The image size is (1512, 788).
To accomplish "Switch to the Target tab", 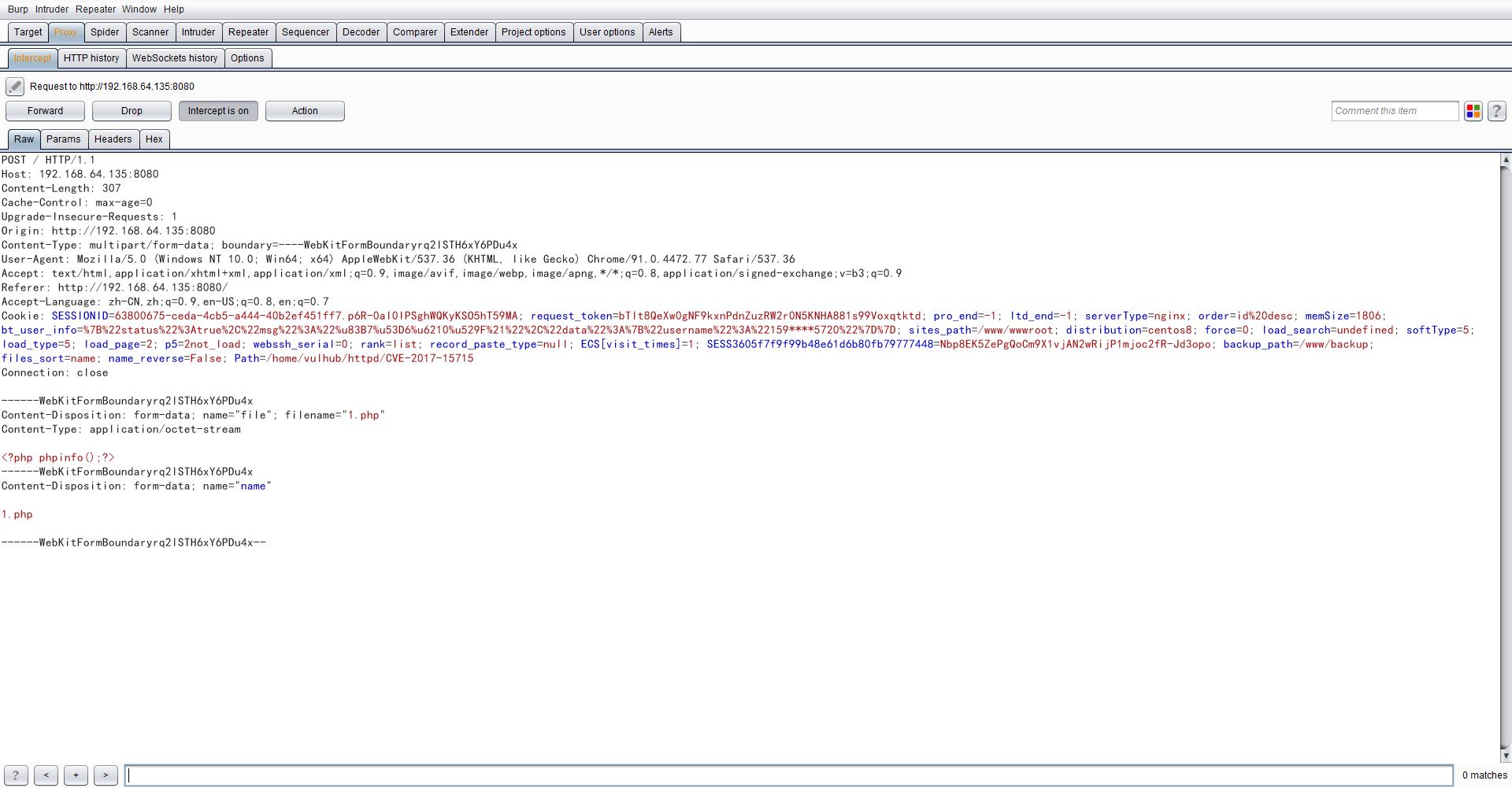I will (28, 32).
